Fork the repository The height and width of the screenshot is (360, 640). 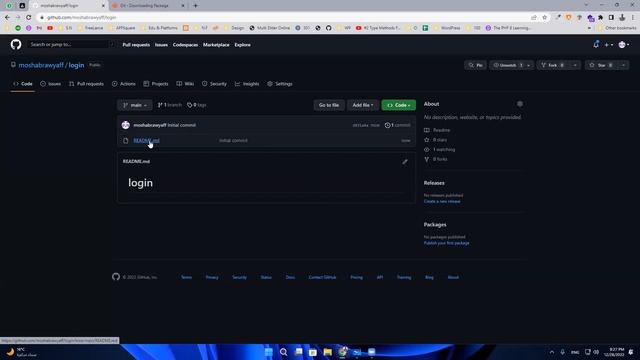pos(553,65)
